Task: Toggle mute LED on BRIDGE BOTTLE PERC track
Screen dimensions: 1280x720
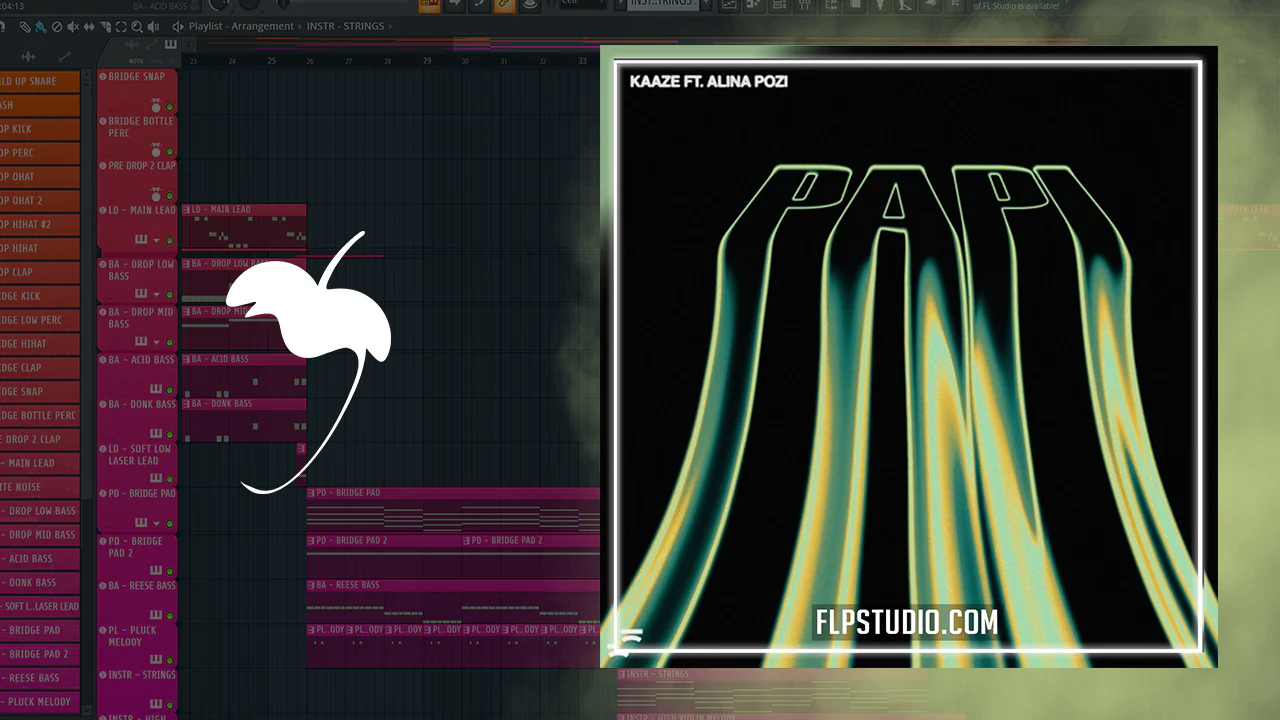Action: (x=170, y=151)
